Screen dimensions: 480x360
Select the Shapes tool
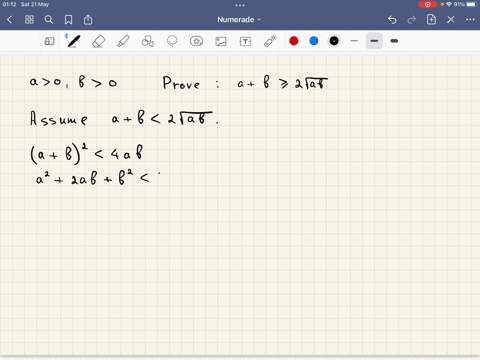148,41
